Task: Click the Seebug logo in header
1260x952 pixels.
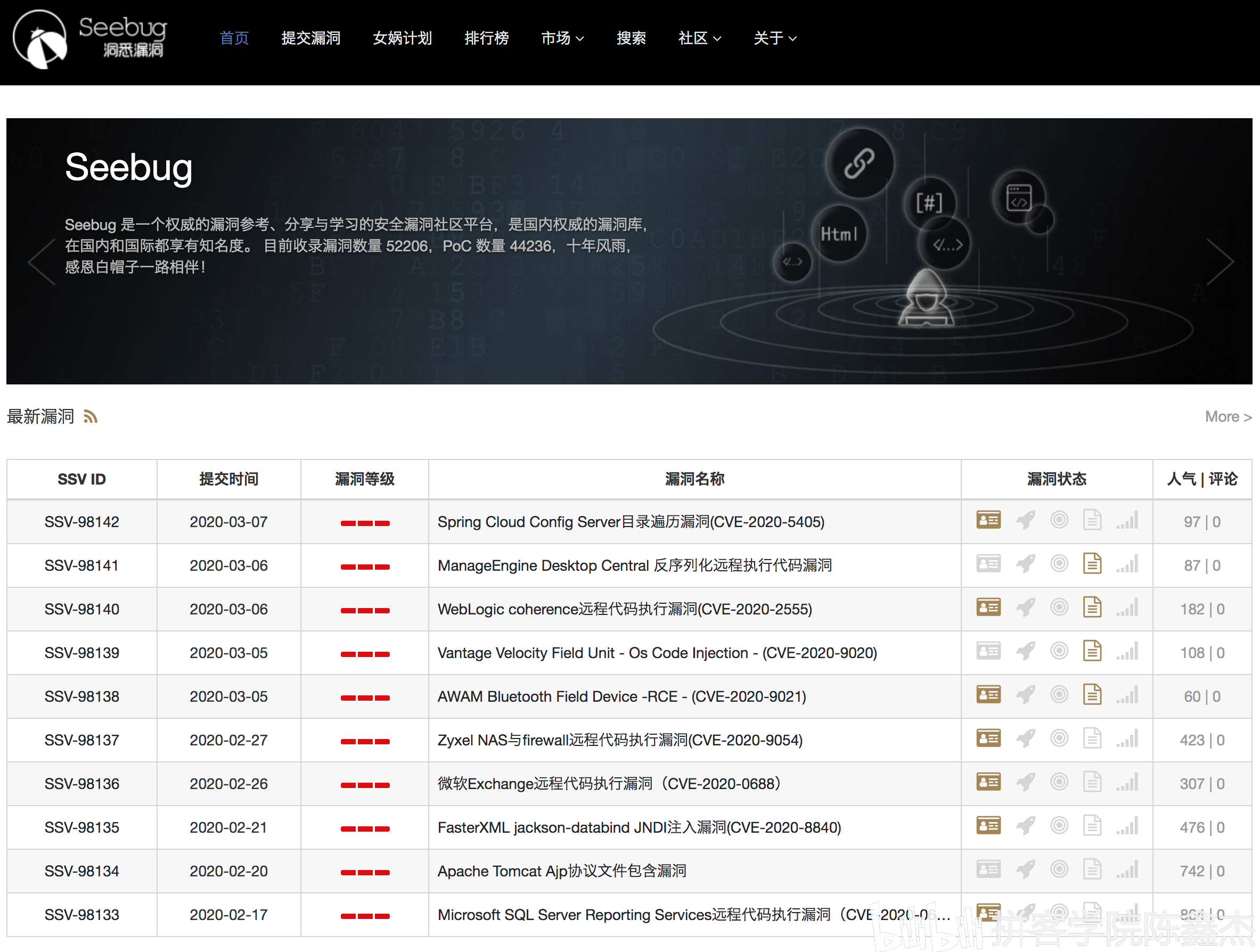Action: point(90,39)
